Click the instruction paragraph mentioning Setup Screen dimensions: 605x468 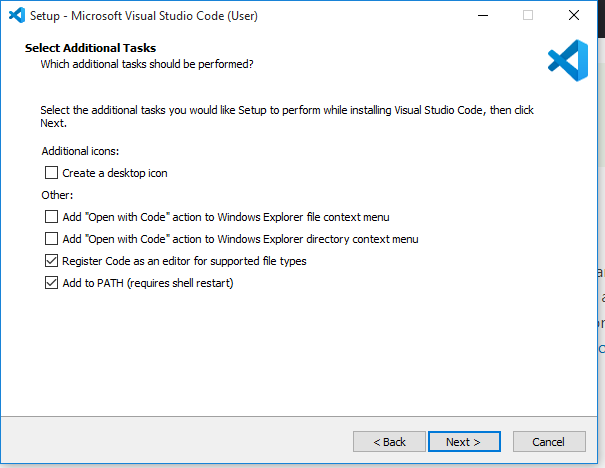click(287, 117)
